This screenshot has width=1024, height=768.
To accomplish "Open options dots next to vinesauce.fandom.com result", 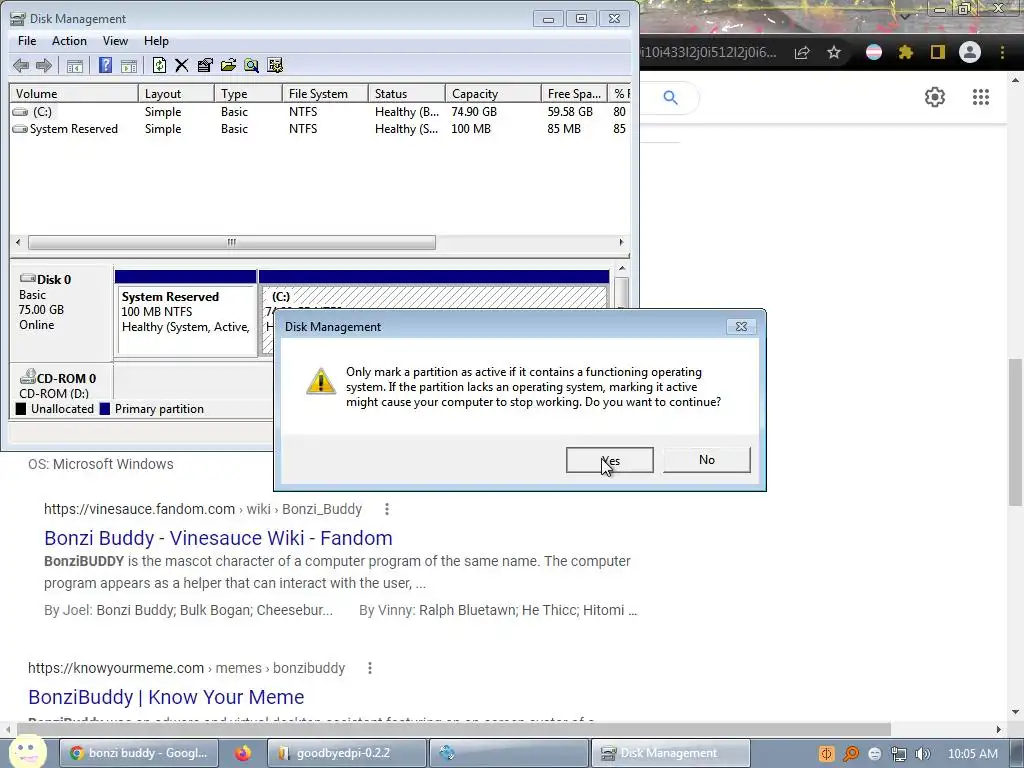I will (387, 509).
